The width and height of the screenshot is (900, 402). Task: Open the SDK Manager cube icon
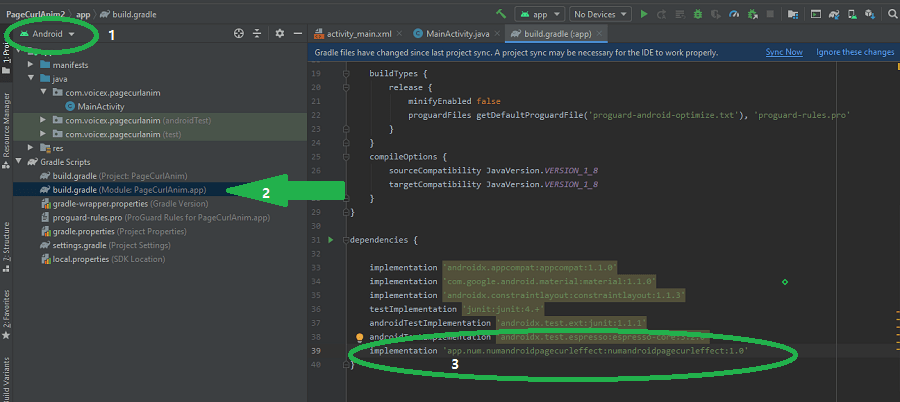coord(870,14)
